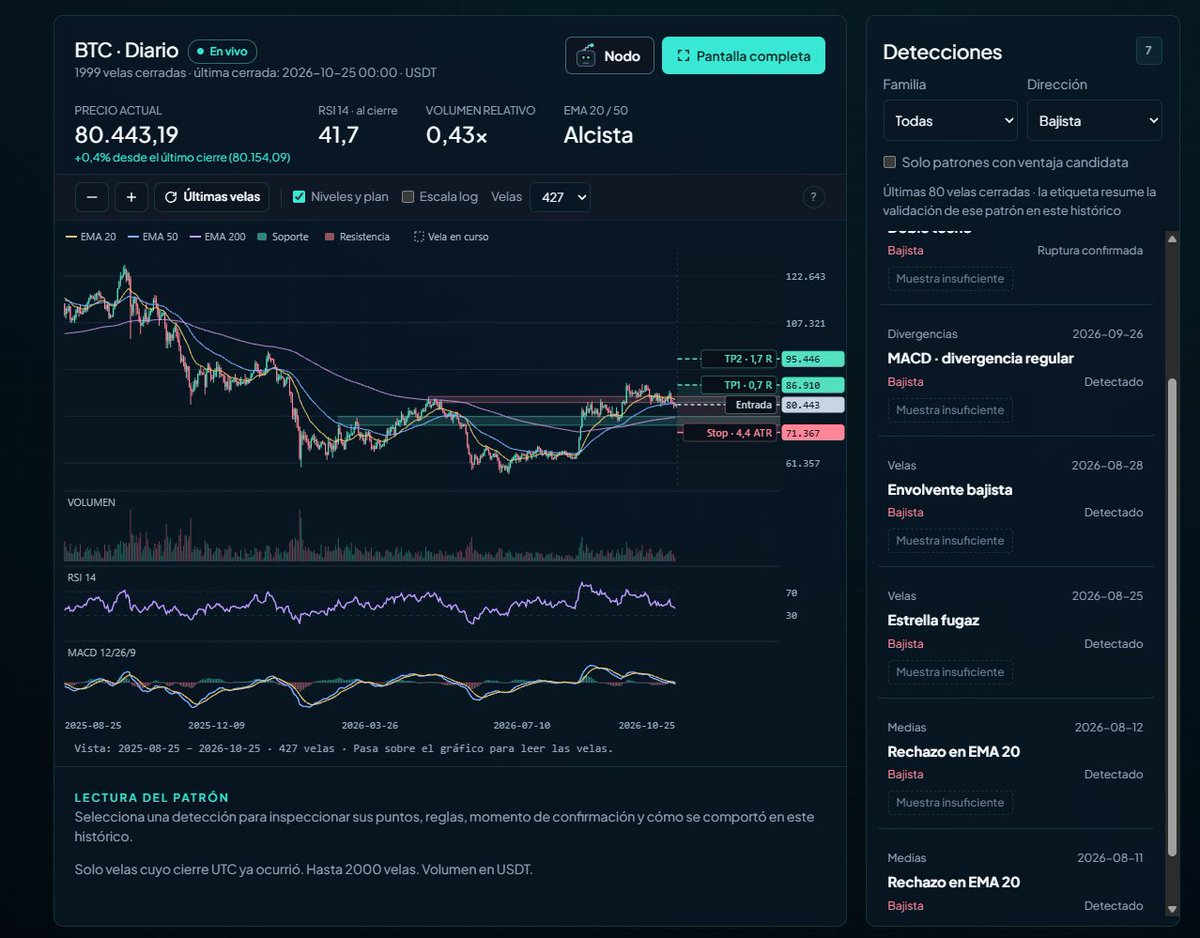
Task: Click the fullscreen icon in Pantalla completa
Action: [x=684, y=56]
